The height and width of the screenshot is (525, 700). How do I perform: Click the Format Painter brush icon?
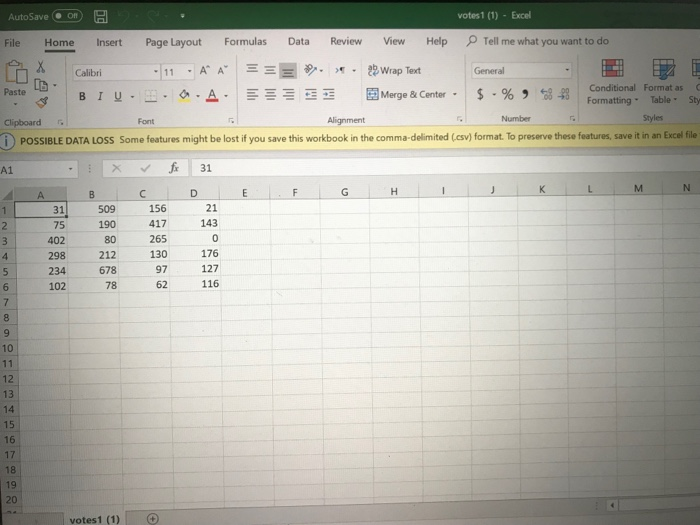tap(42, 103)
